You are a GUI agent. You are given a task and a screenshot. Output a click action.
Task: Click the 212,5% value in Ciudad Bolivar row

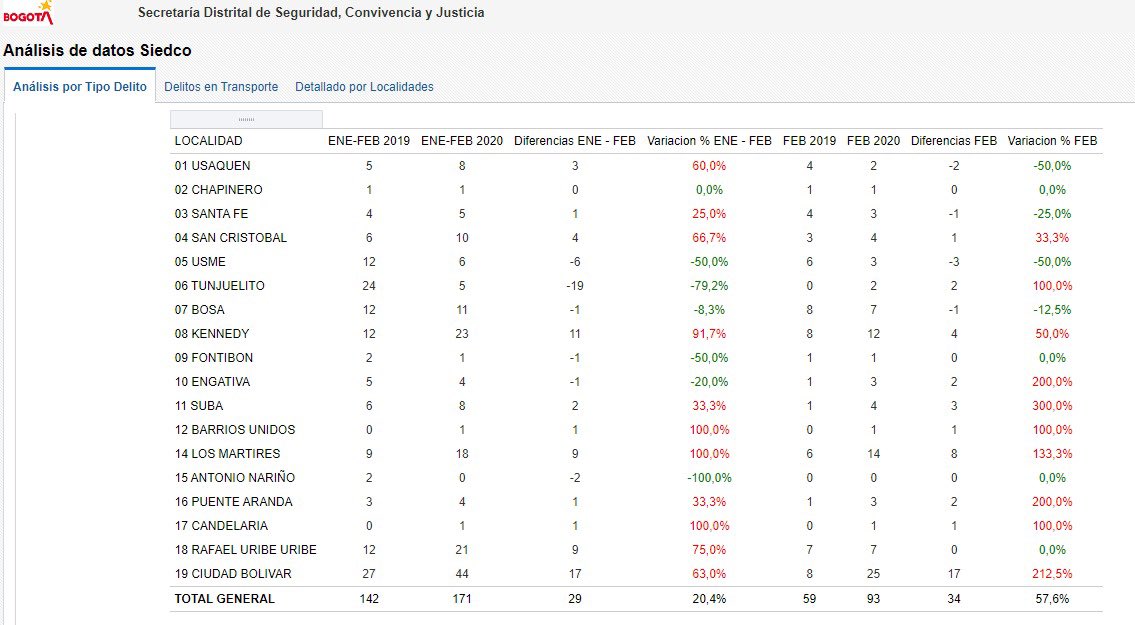point(1052,574)
